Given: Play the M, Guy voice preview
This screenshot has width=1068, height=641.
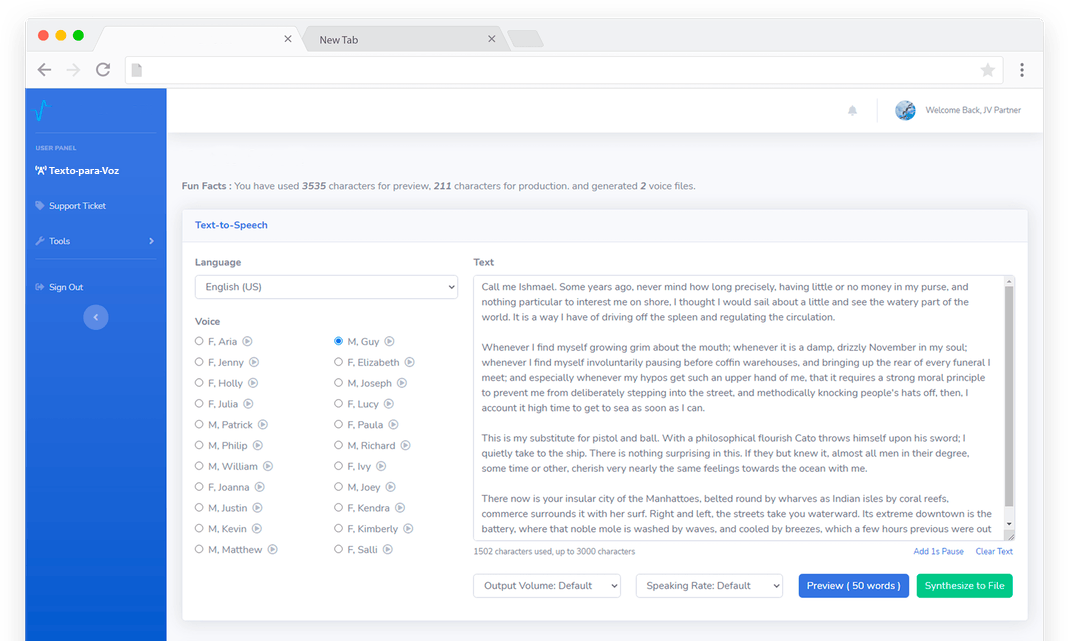Looking at the screenshot, I should 389,342.
